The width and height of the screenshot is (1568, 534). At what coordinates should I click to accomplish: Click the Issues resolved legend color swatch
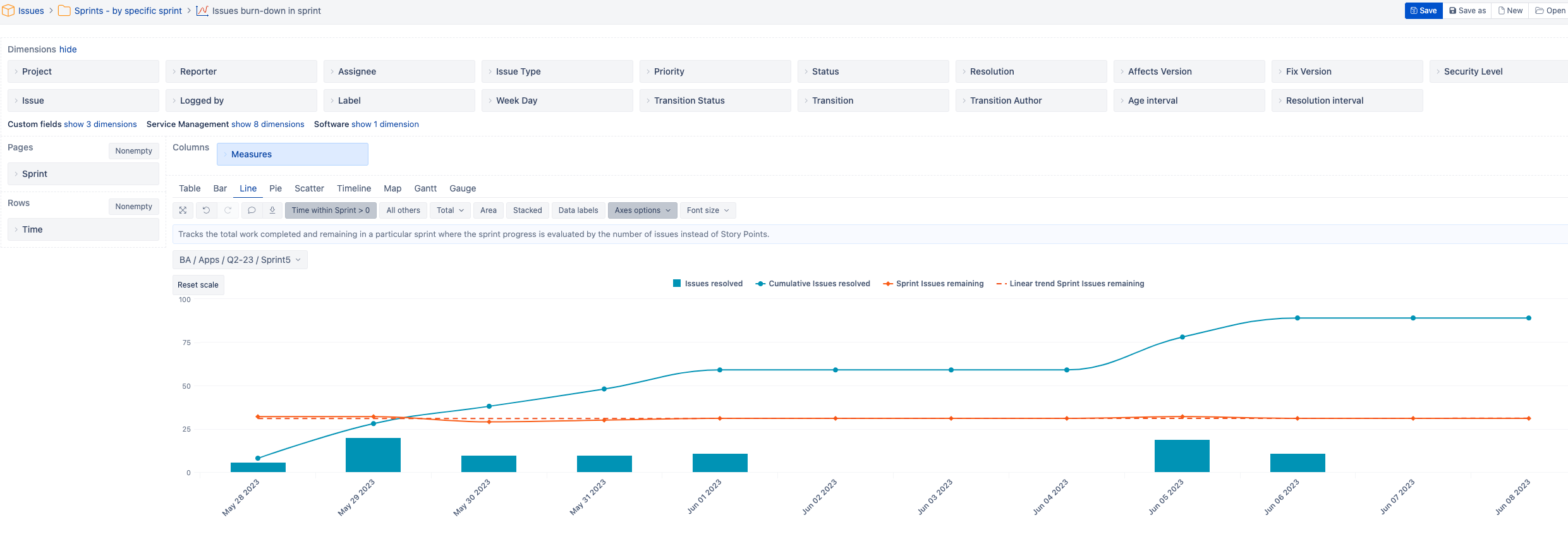(x=677, y=284)
